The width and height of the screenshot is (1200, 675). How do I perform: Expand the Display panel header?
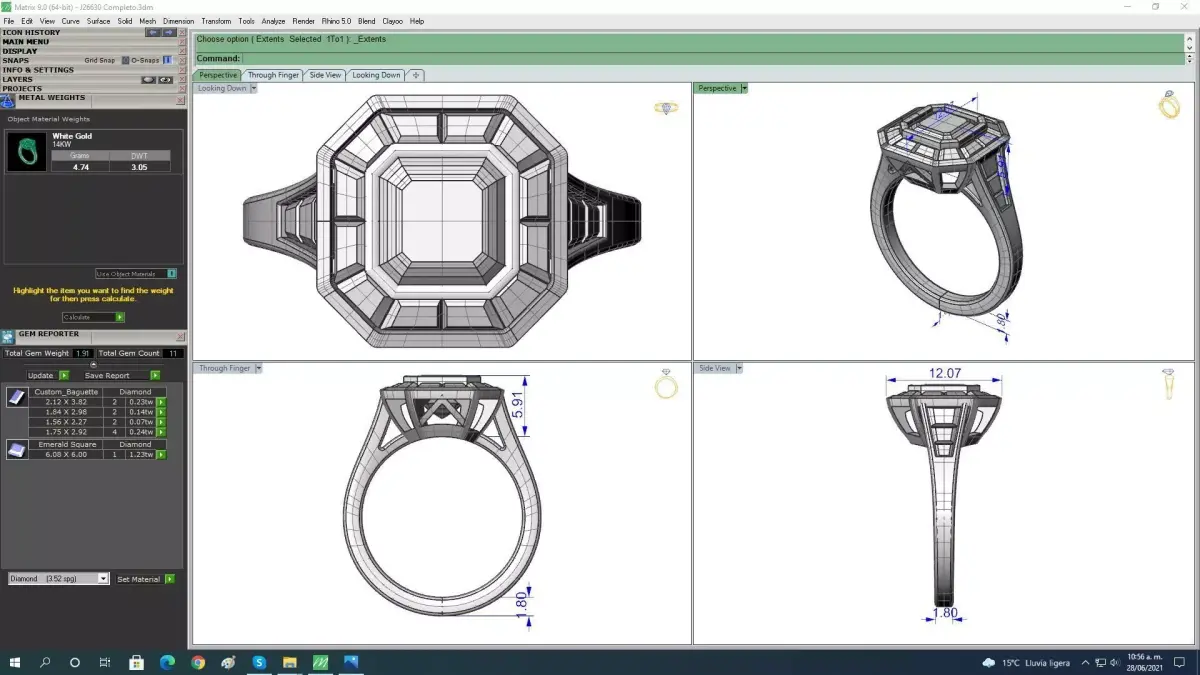[x=90, y=51]
